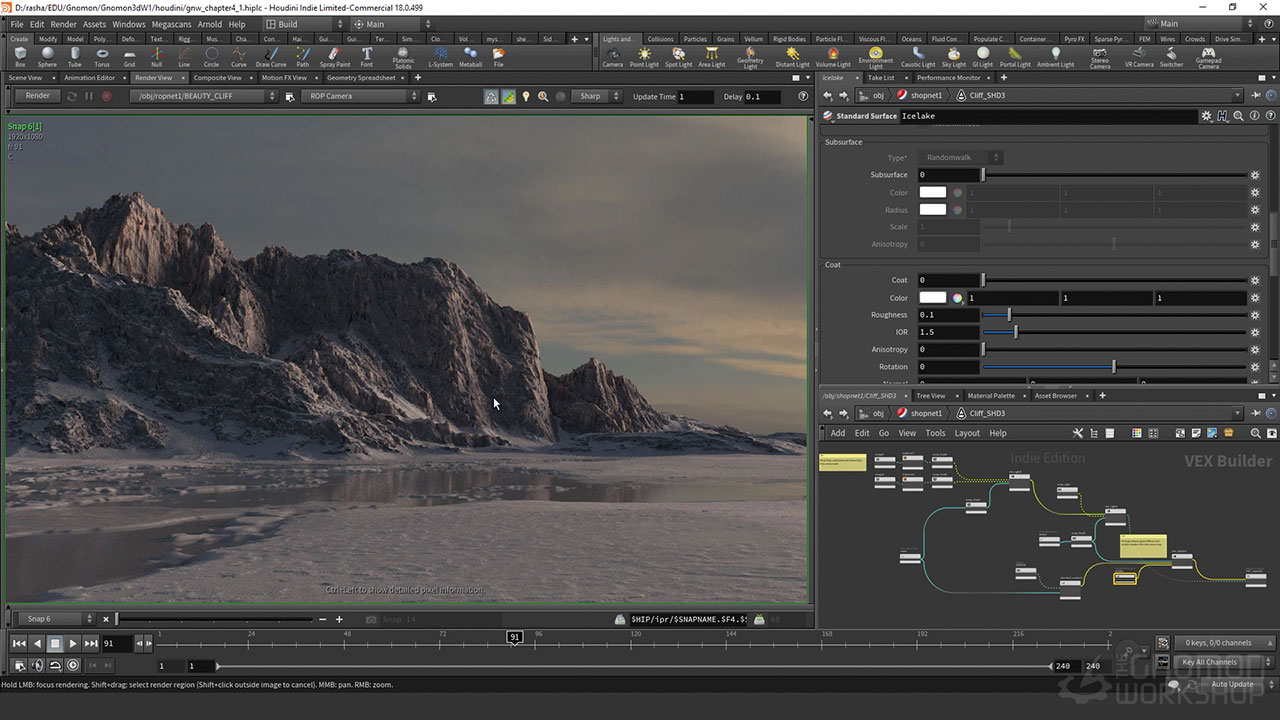The height and width of the screenshot is (720, 1280).
Task: Jump to first frame on the playbar
Action: pos(19,643)
